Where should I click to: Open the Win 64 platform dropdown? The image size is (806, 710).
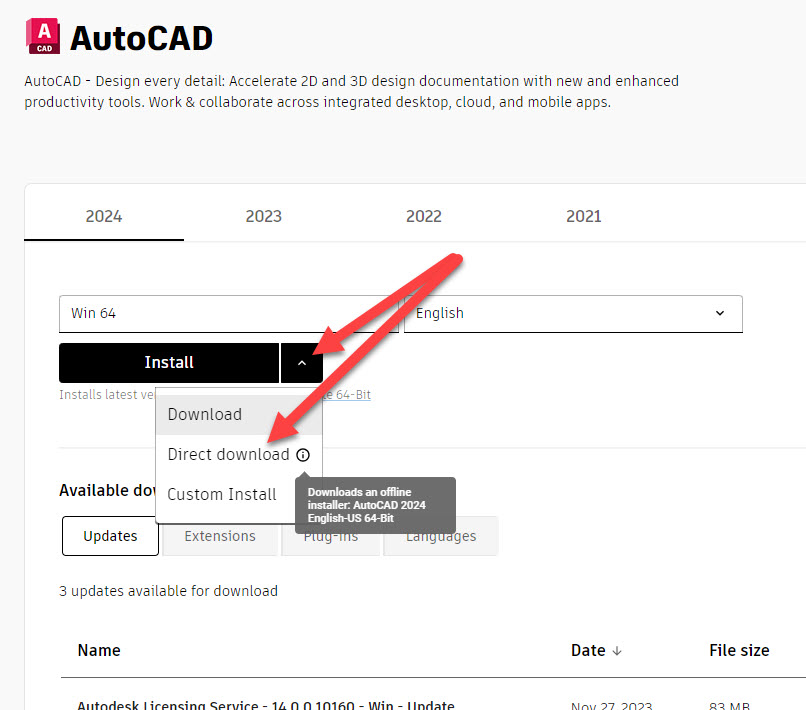tap(229, 314)
